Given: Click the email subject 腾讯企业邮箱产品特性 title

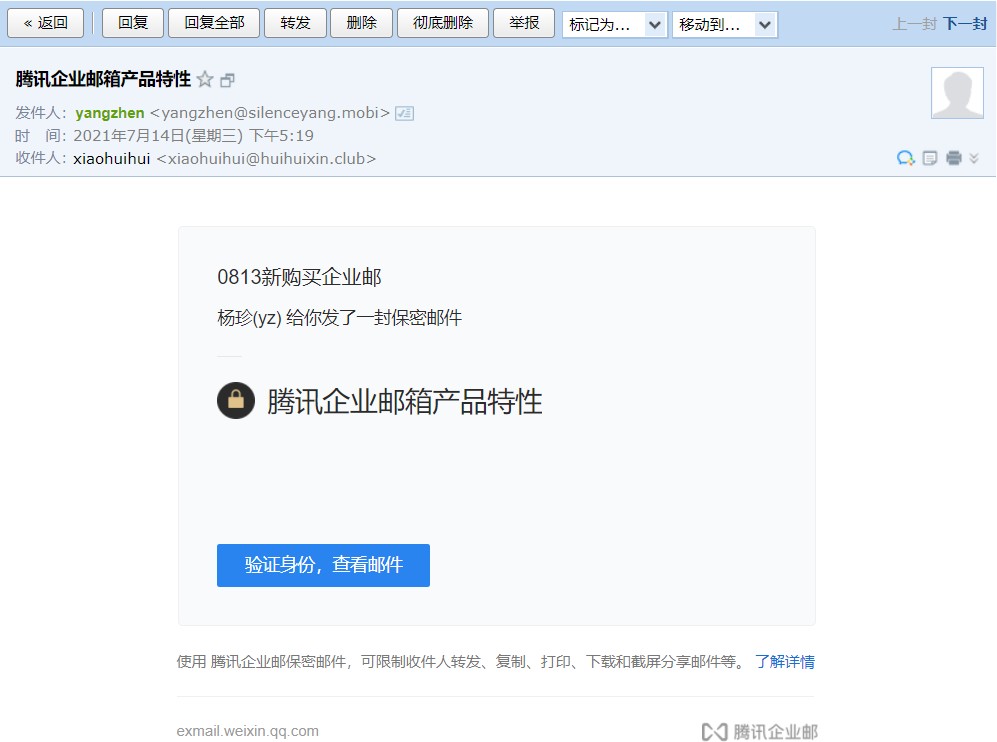Looking at the screenshot, I should 103,79.
